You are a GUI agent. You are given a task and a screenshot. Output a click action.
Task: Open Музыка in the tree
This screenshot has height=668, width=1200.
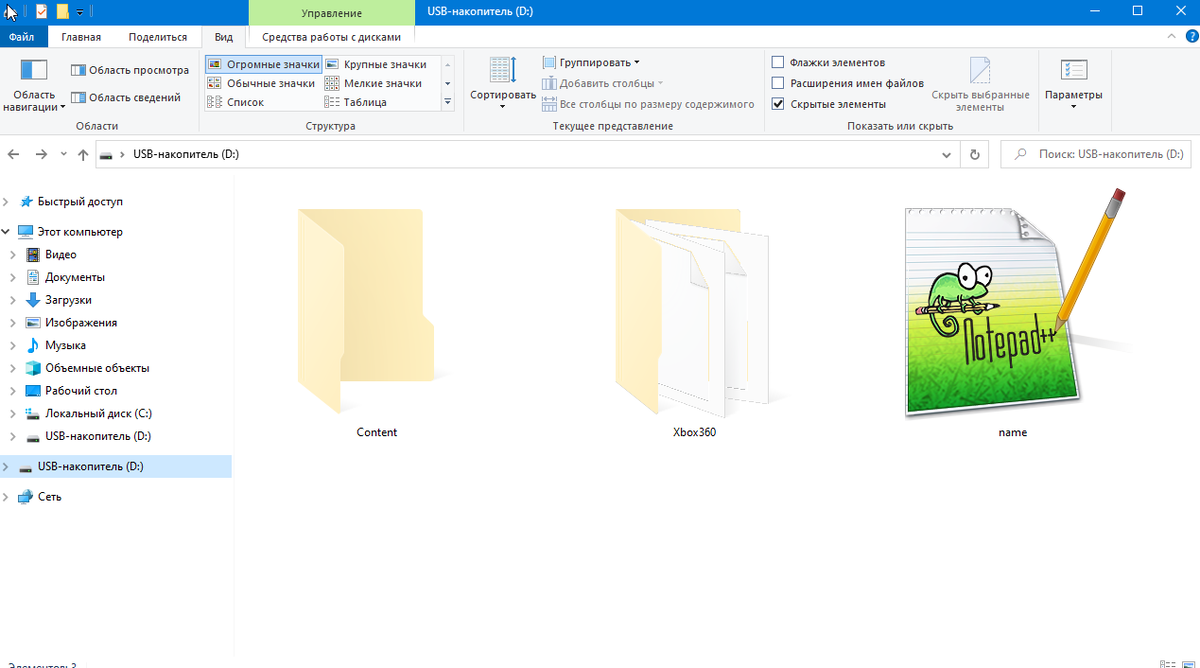(65, 345)
